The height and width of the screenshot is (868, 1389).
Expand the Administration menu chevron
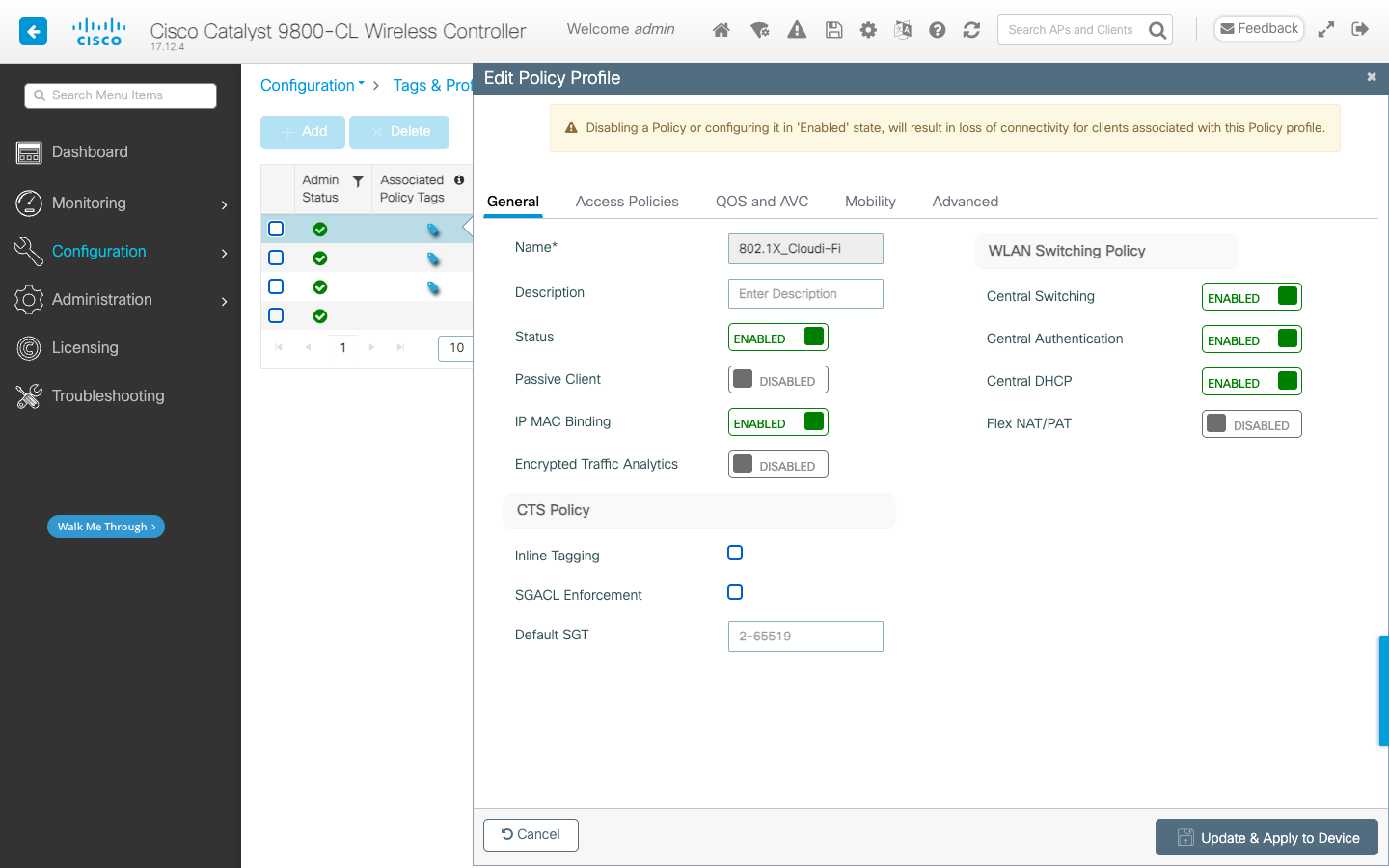224,300
